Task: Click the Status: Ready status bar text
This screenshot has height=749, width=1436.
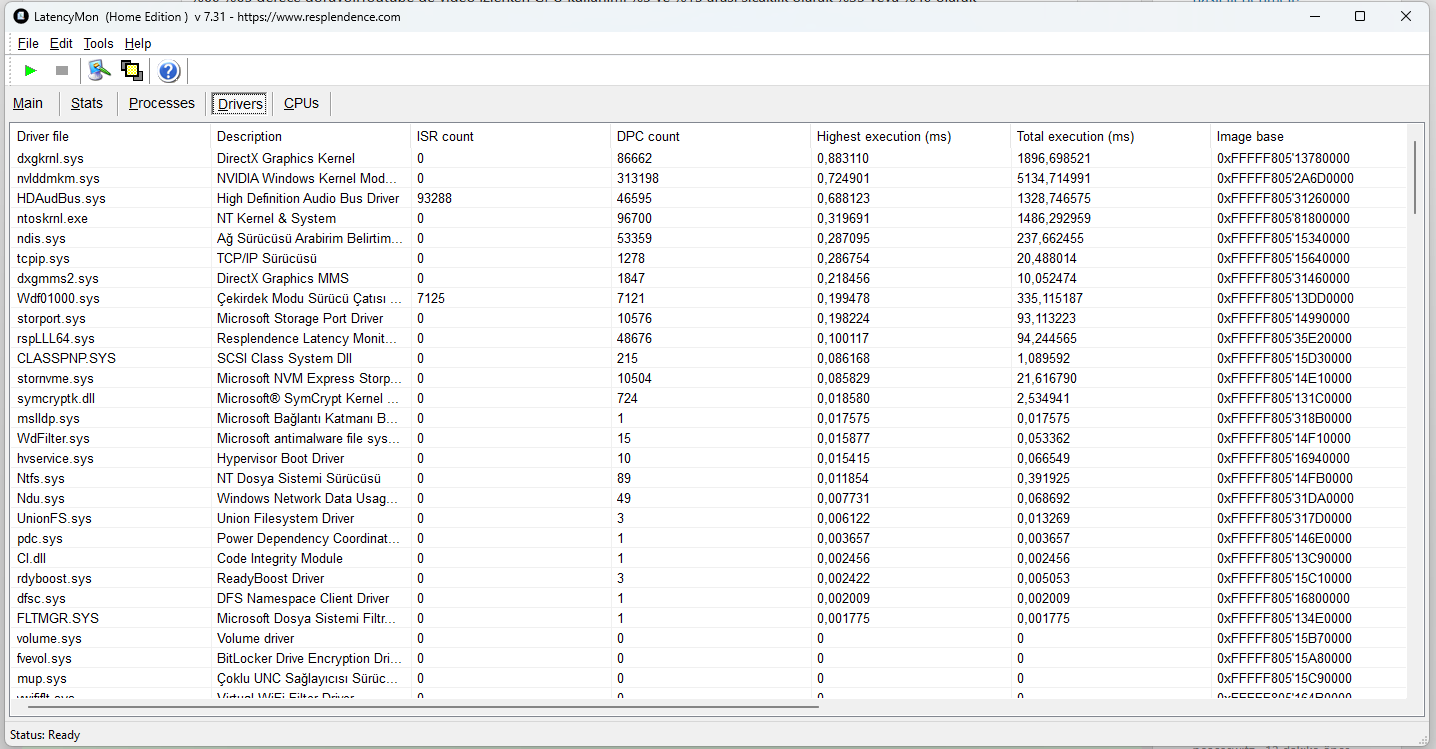Action: pos(45,735)
